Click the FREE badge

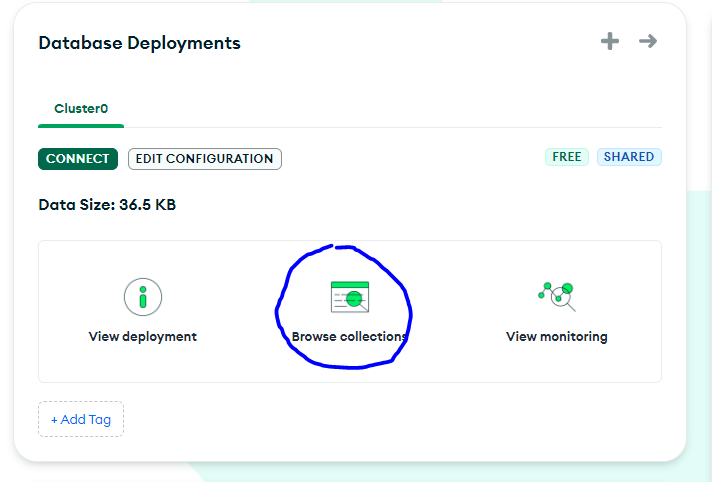tap(567, 157)
